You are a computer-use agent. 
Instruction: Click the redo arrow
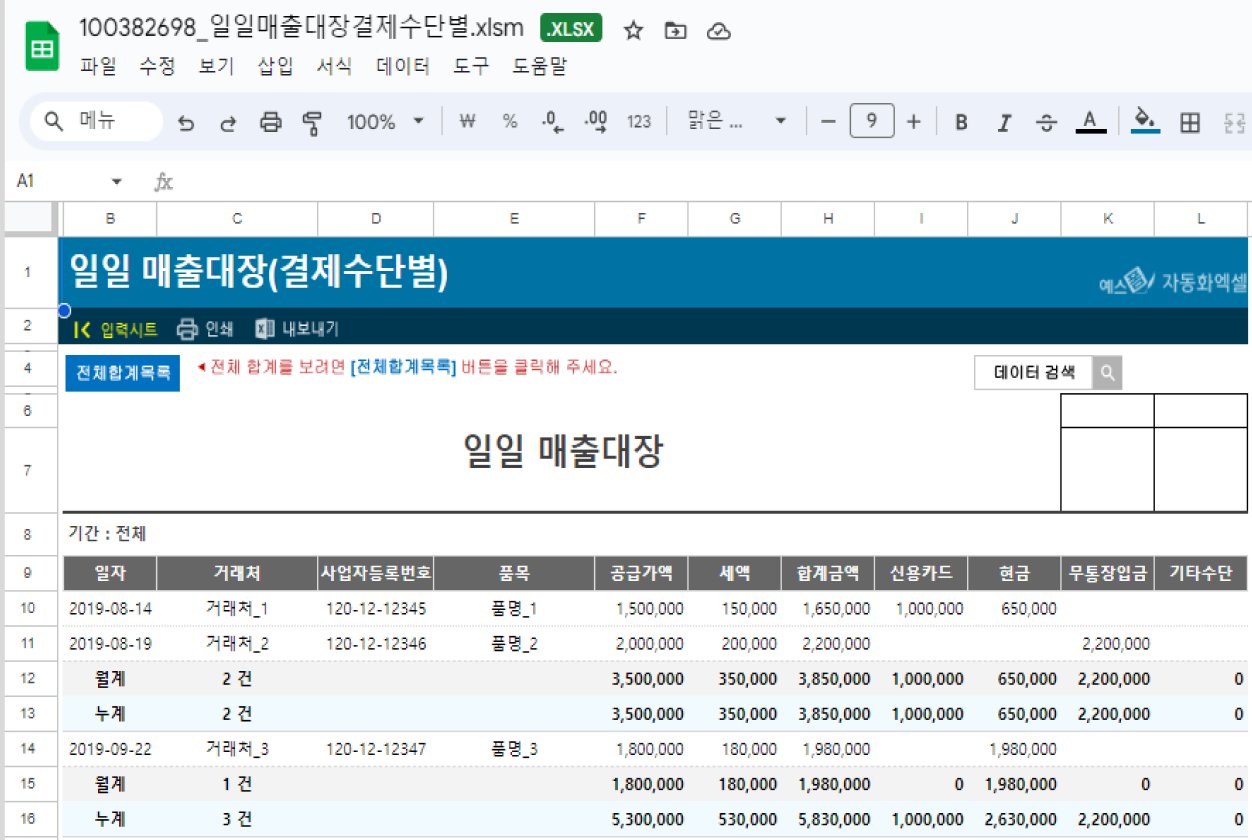click(x=228, y=123)
